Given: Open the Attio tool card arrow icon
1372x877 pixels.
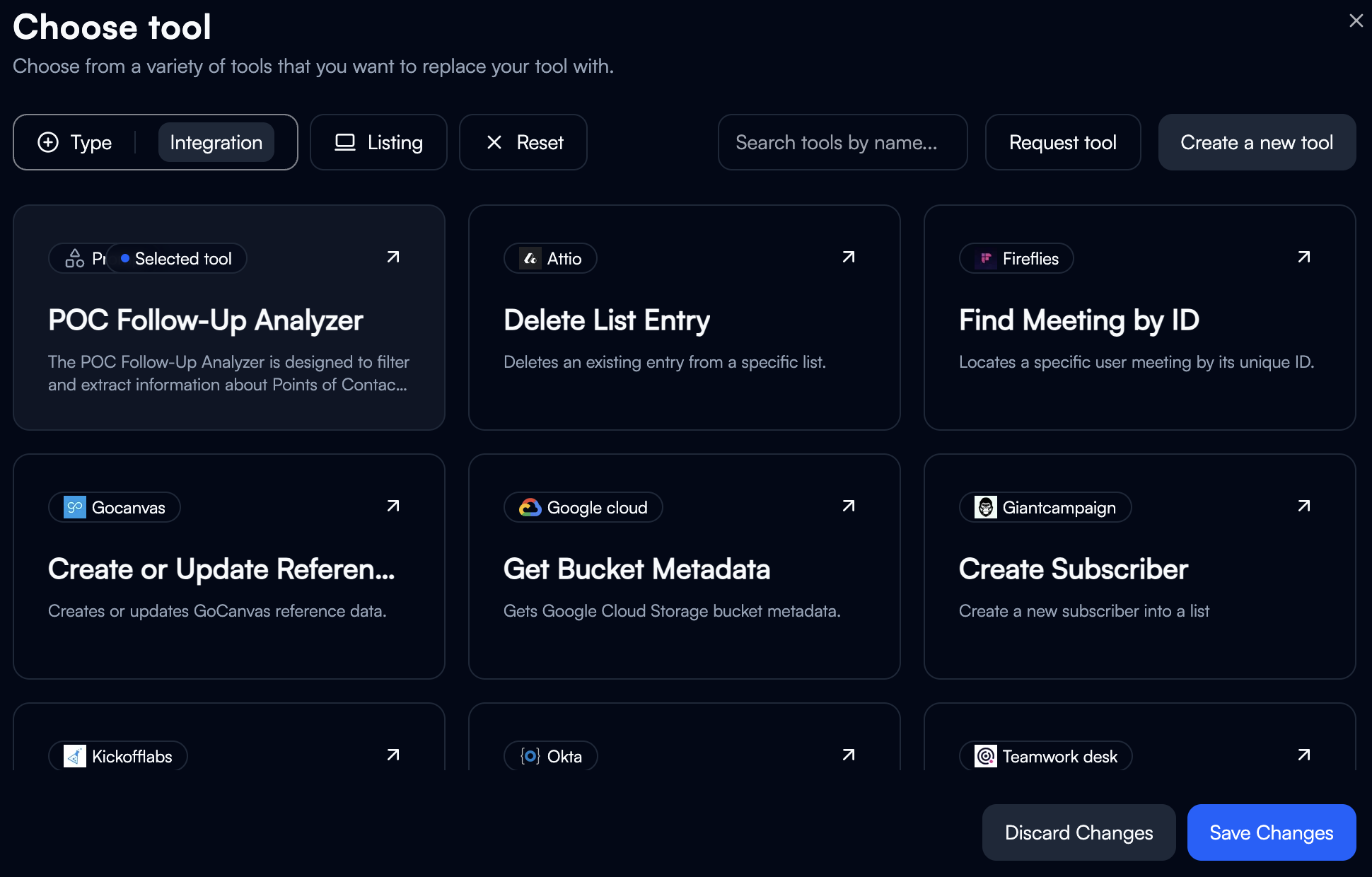Looking at the screenshot, I should click(x=848, y=257).
